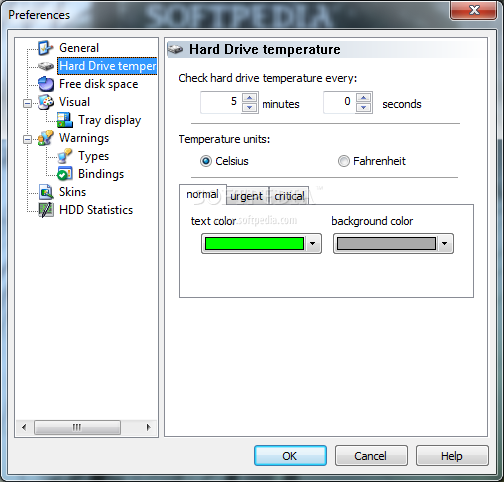The height and width of the screenshot is (482, 504).
Task: Open the Types warnings page
Action: click(x=94, y=156)
